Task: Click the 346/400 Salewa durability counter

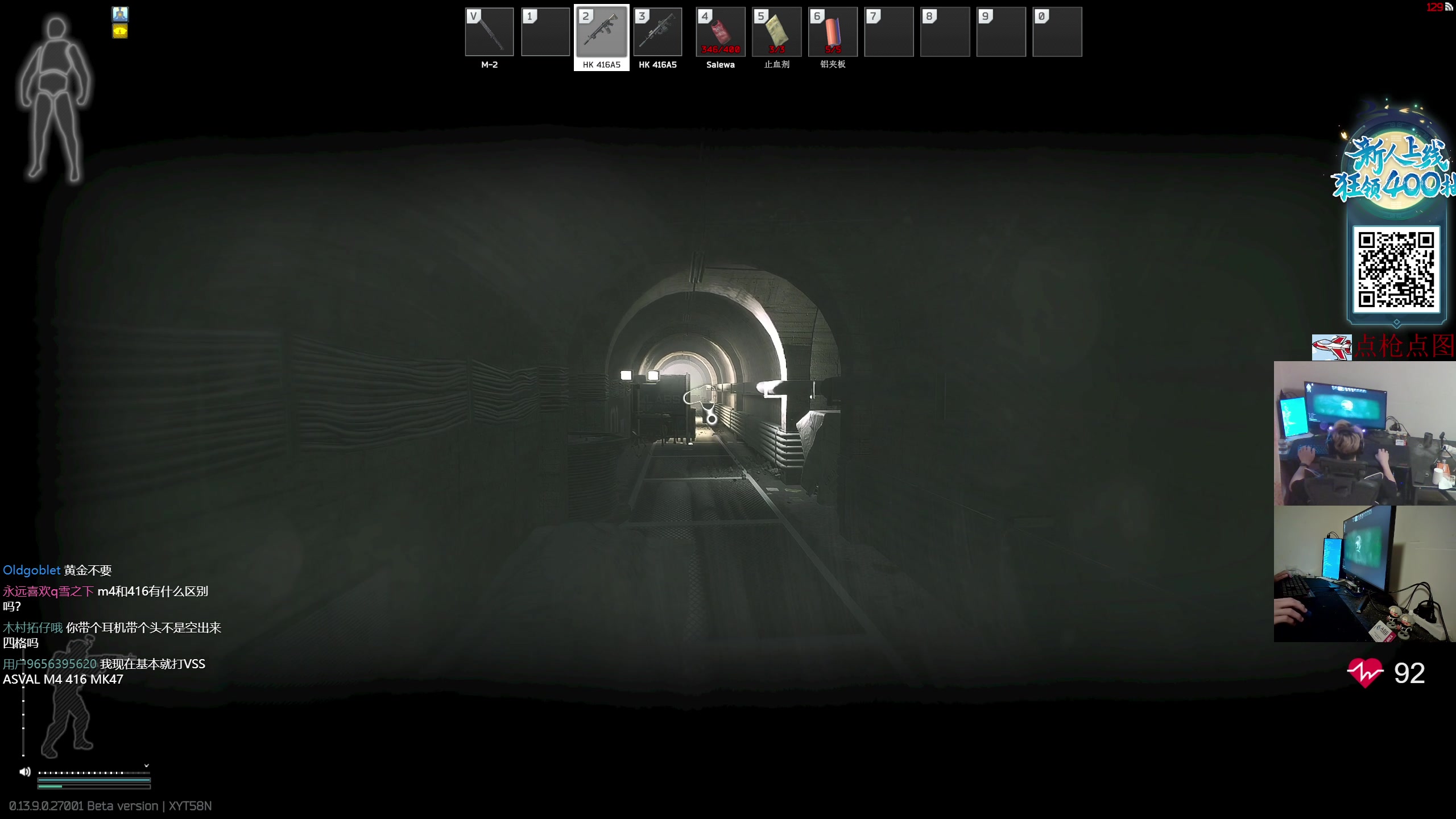Action: point(721,49)
